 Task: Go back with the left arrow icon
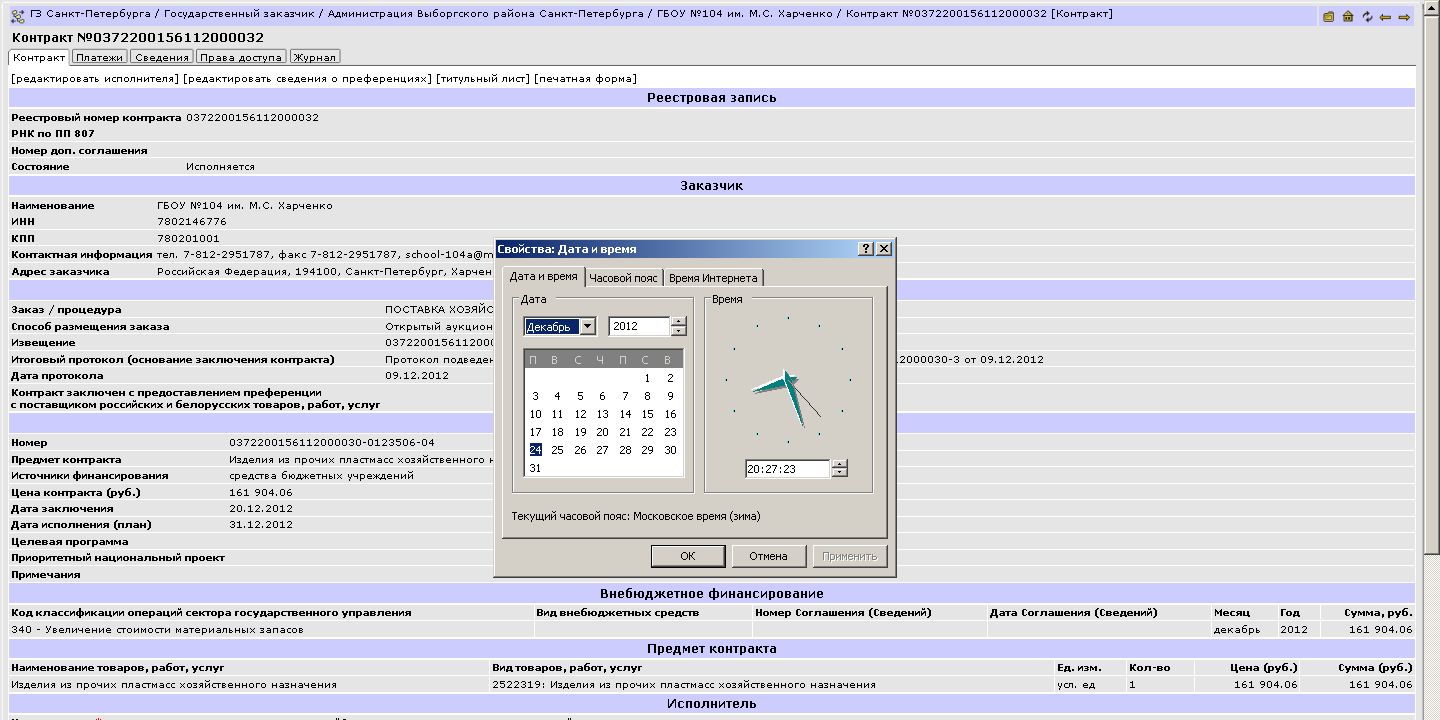[x=1385, y=16]
